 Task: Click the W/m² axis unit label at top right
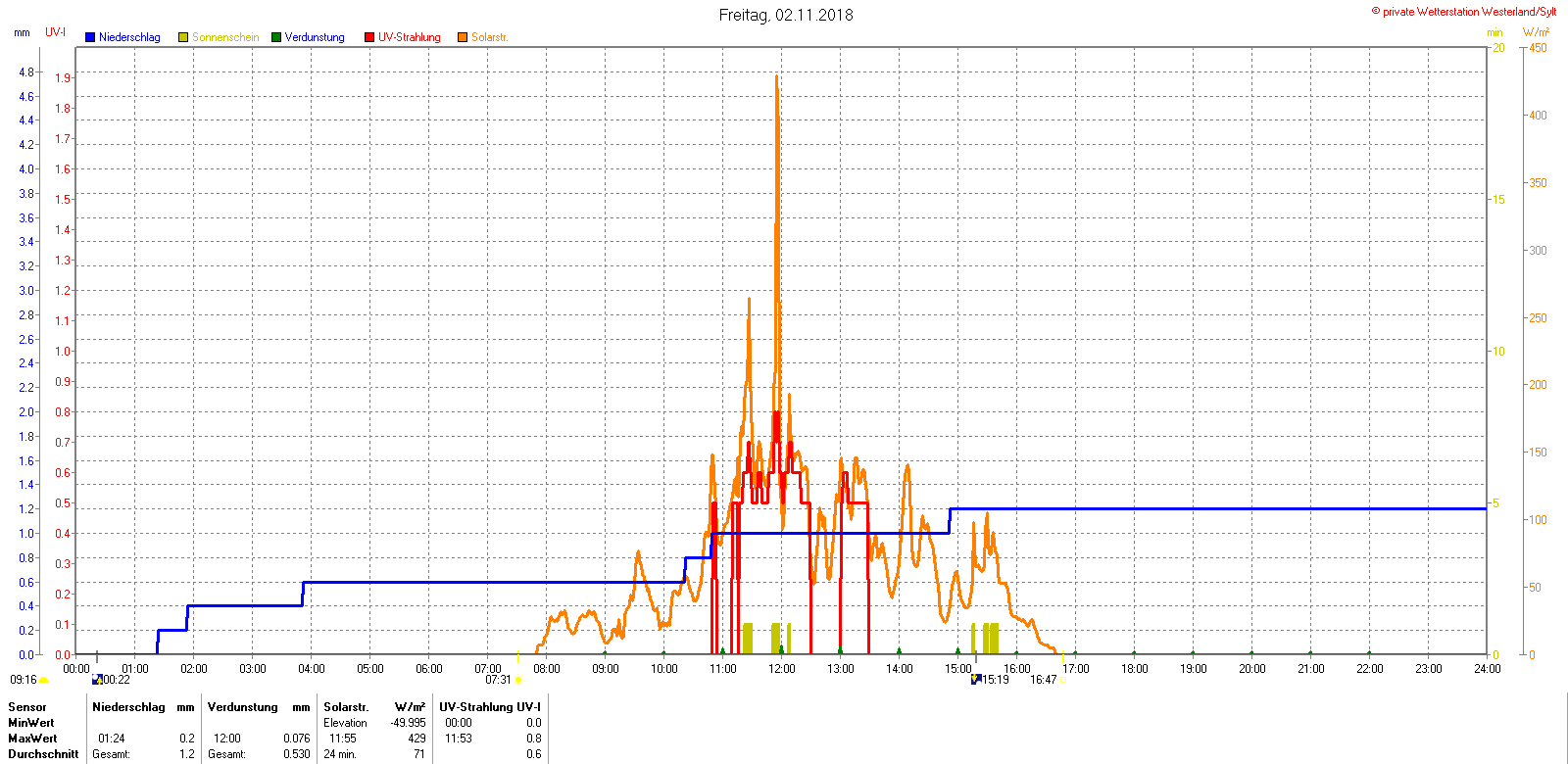(x=1536, y=32)
